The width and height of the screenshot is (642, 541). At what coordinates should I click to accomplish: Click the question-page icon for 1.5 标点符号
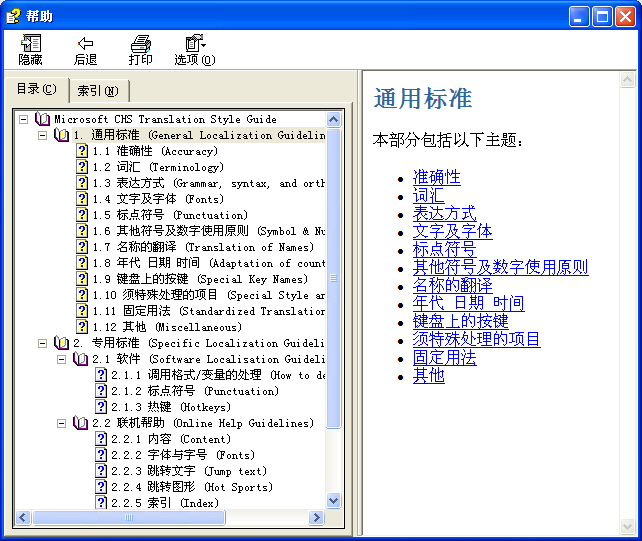(x=82, y=215)
